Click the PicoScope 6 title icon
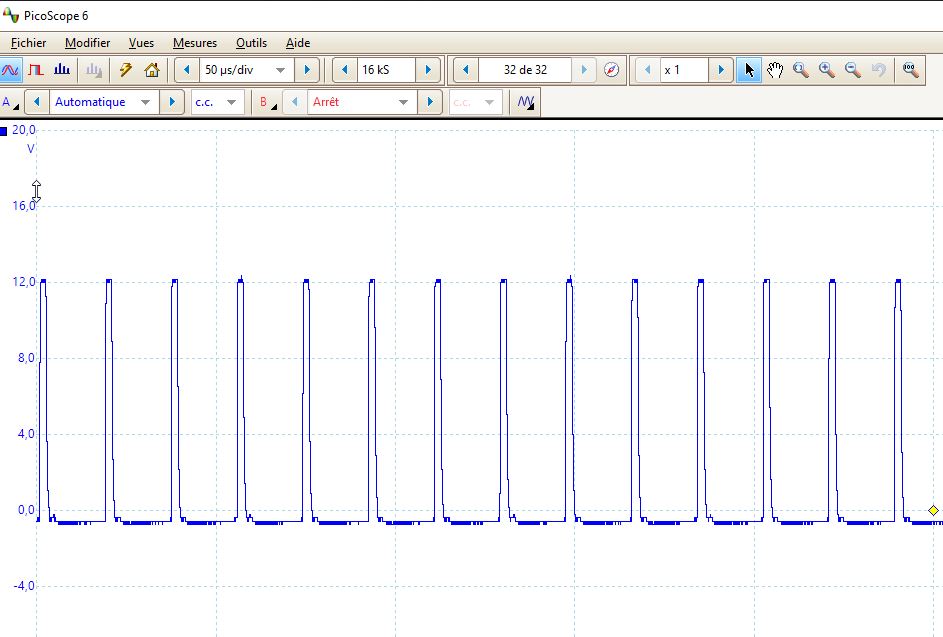 tap(10, 15)
